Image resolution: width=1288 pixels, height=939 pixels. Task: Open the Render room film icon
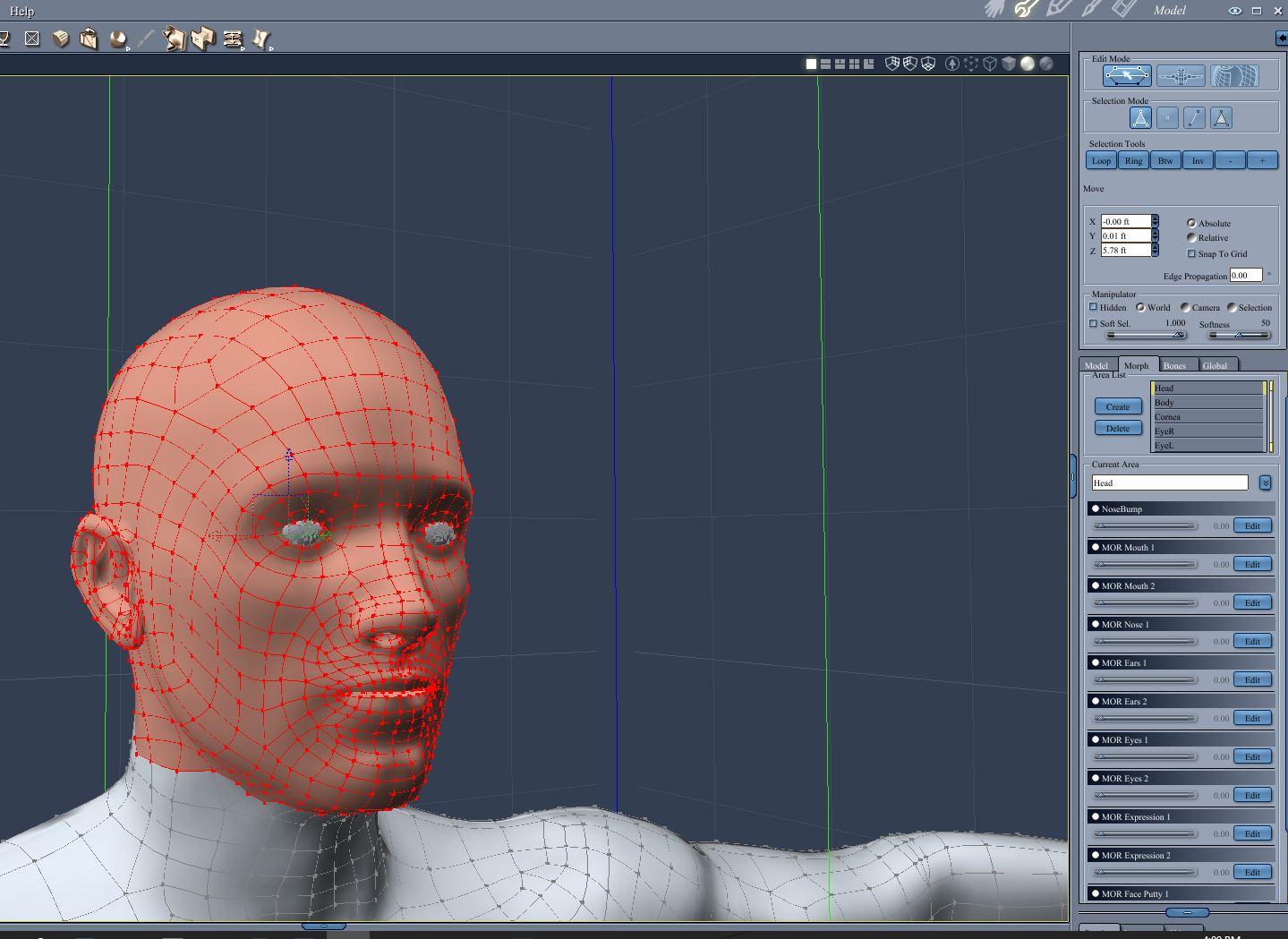pyautogui.click(x=1124, y=9)
